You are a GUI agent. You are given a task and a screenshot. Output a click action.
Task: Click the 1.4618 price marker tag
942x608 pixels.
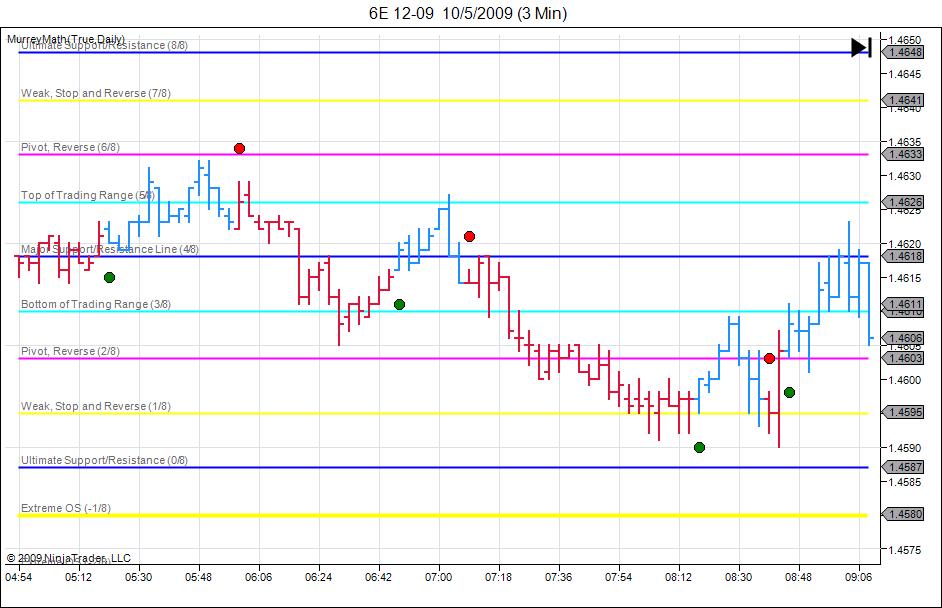click(903, 257)
